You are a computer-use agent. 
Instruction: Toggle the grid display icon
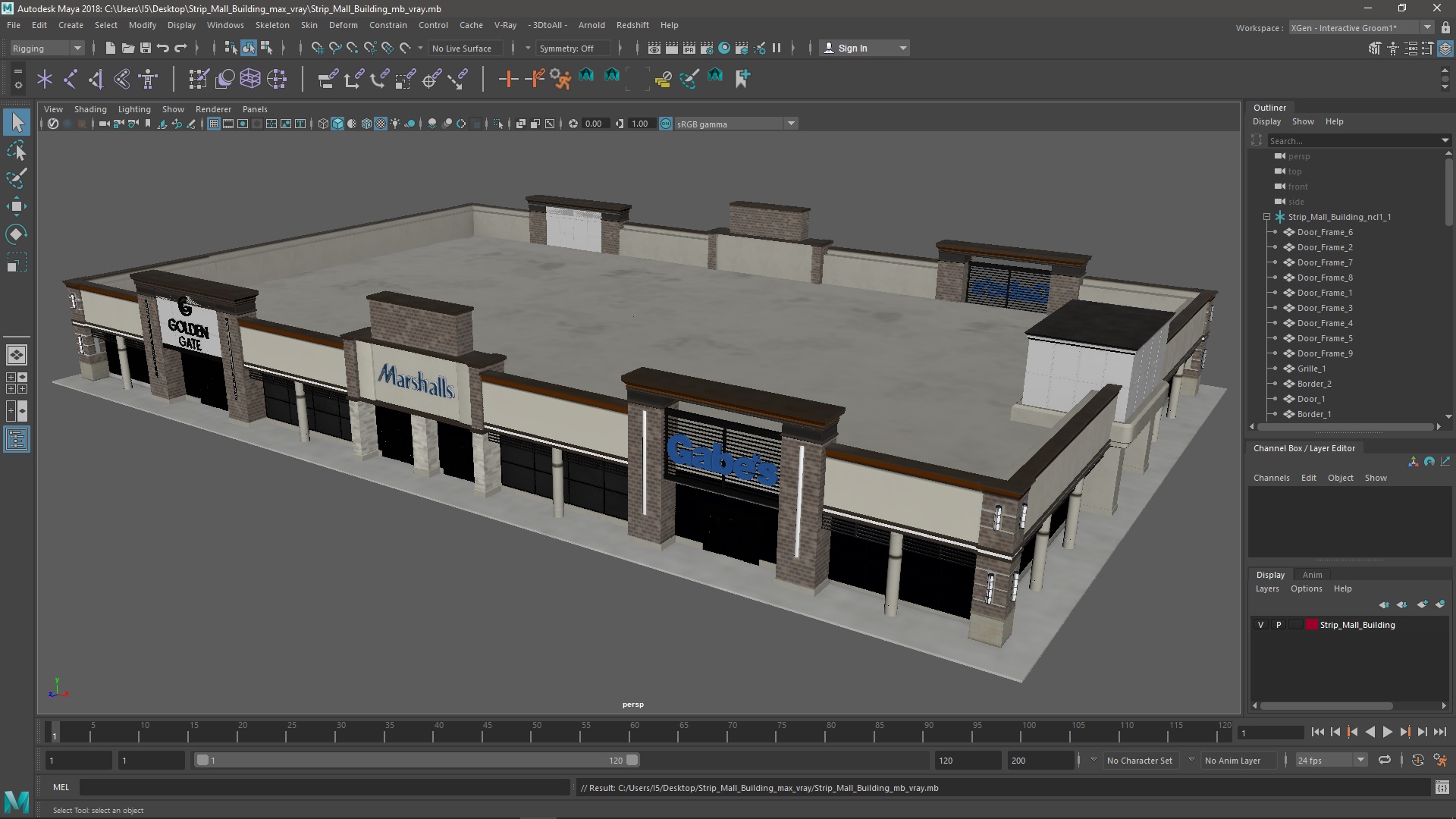[x=214, y=124]
